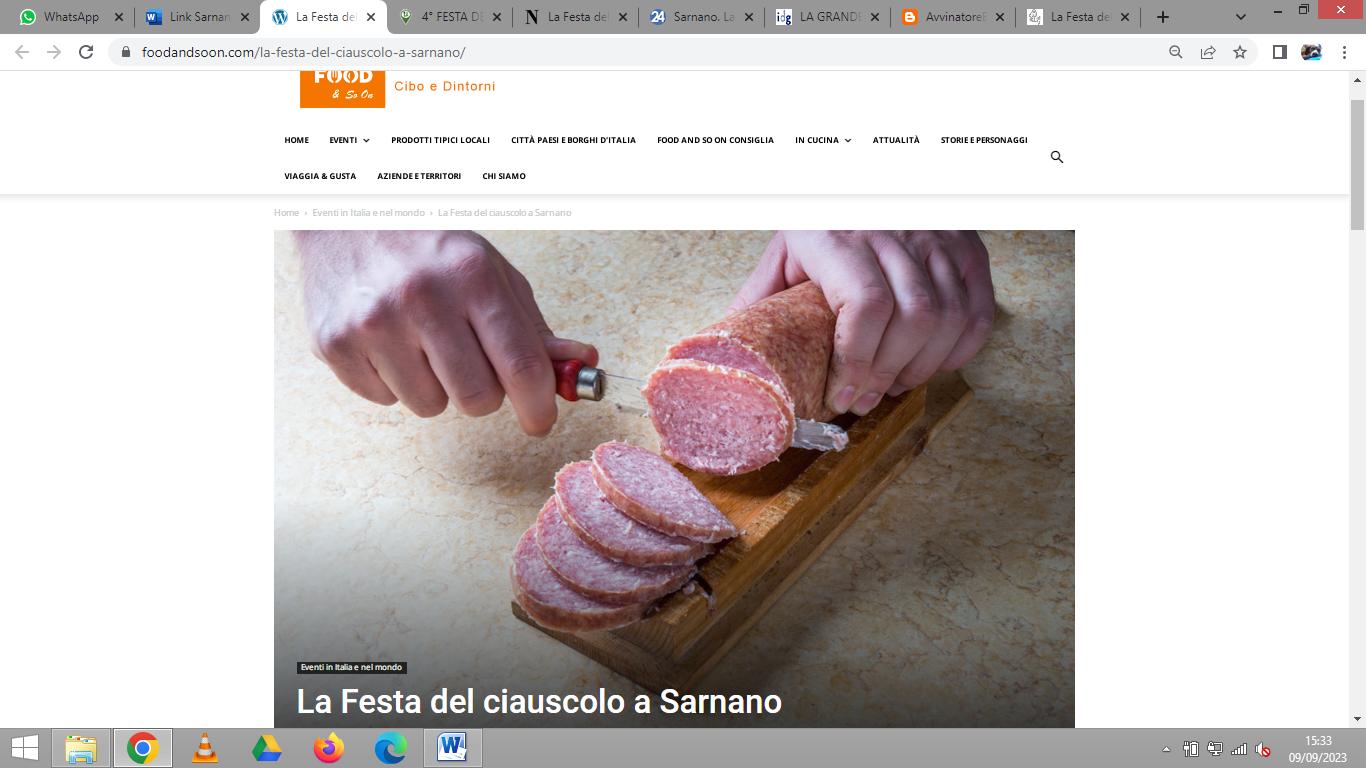Open Firefox from the taskbar
The height and width of the screenshot is (768, 1366).
click(x=329, y=747)
